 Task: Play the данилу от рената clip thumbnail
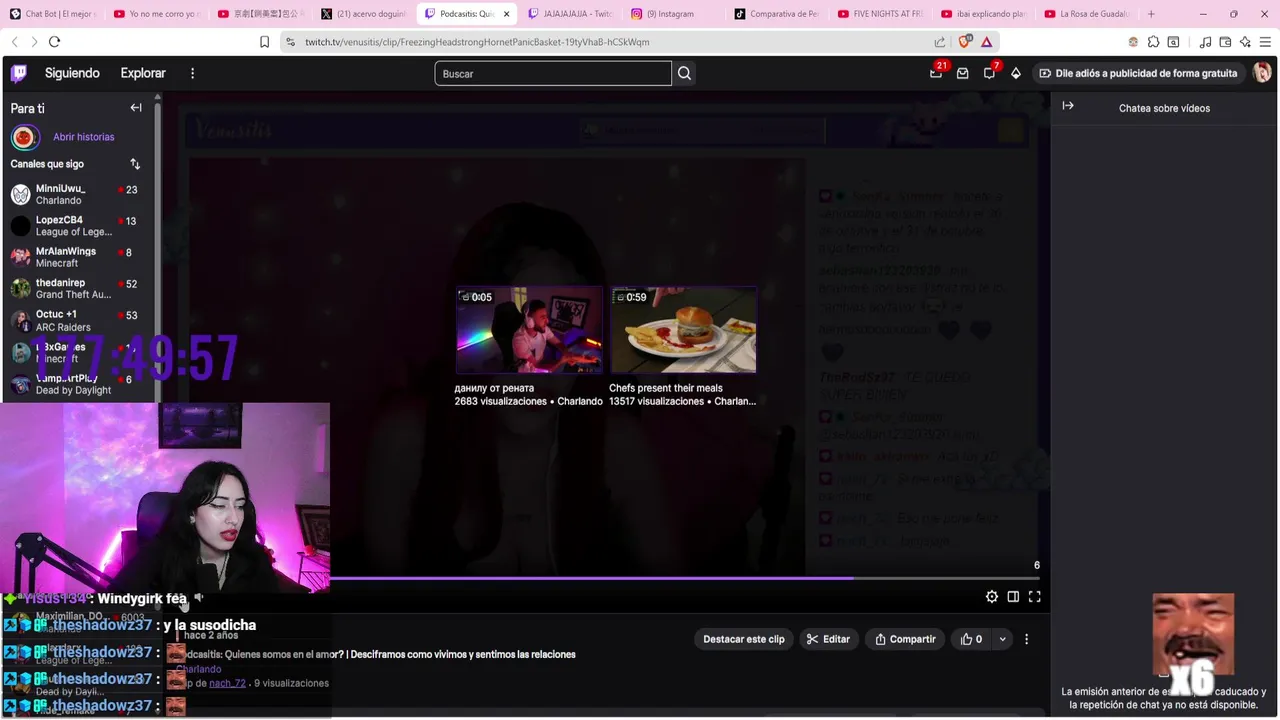[x=529, y=330]
